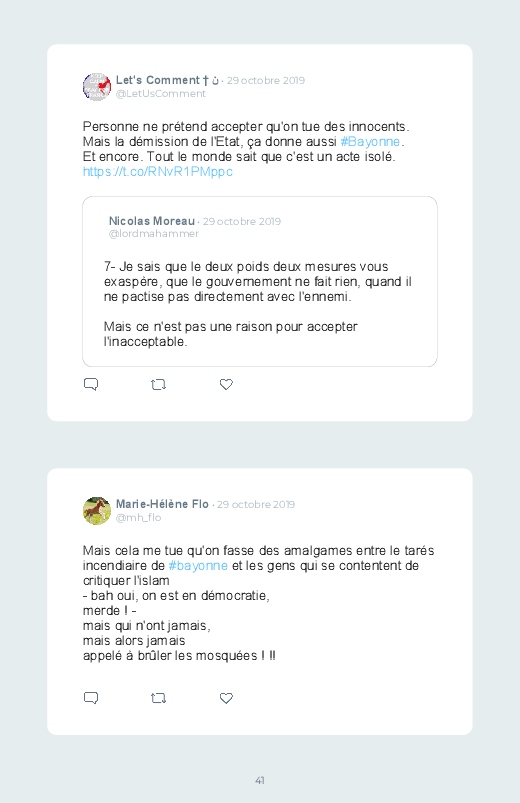The width and height of the screenshot is (520, 803).
Task: Click reply icon on Let's Comment tweet
Action: [x=91, y=384]
